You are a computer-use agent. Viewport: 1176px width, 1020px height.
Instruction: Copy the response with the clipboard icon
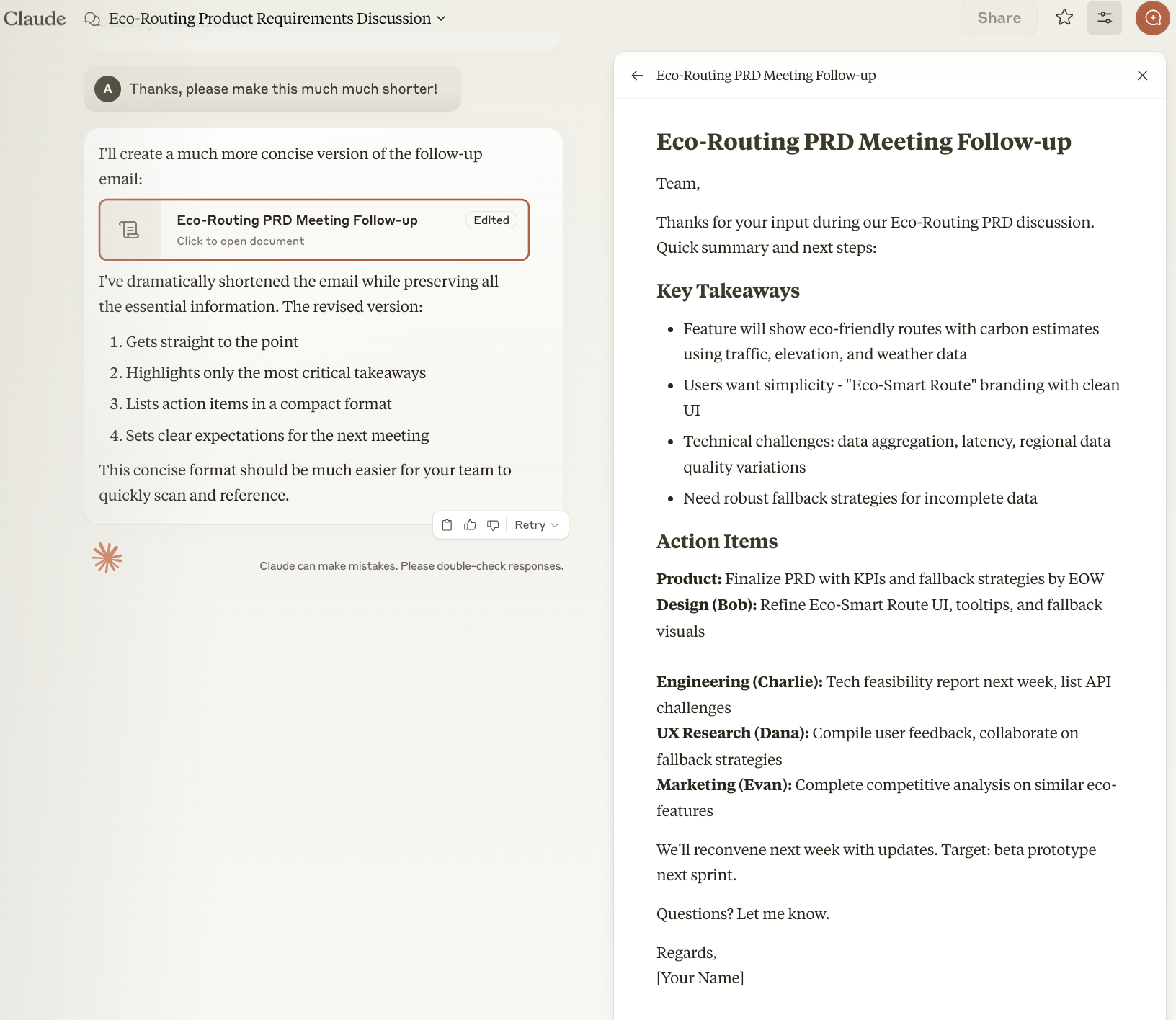(447, 525)
